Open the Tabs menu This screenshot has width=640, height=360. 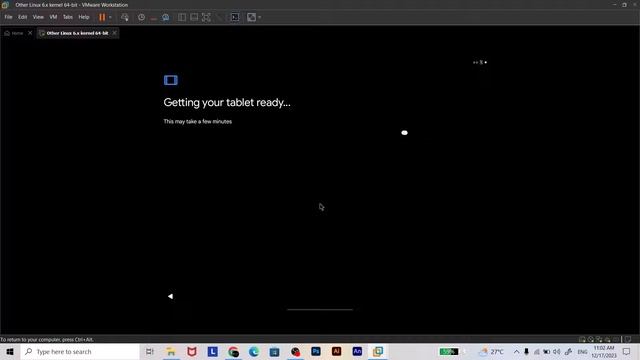[x=68, y=17]
